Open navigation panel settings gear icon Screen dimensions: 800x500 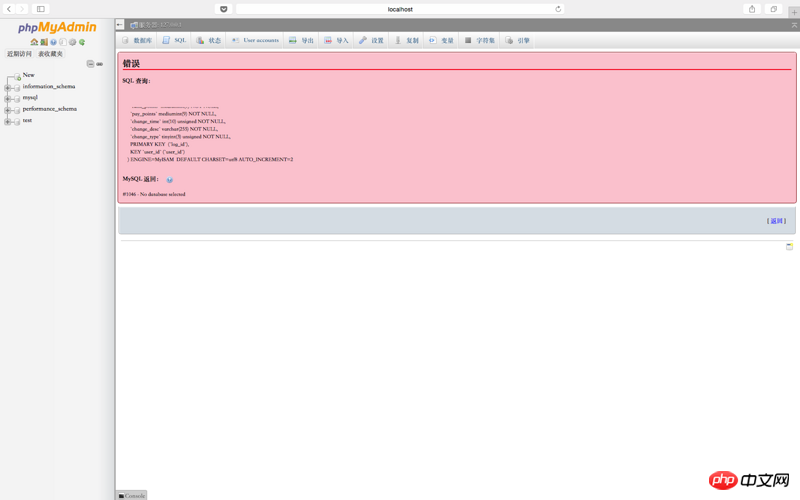[72, 42]
